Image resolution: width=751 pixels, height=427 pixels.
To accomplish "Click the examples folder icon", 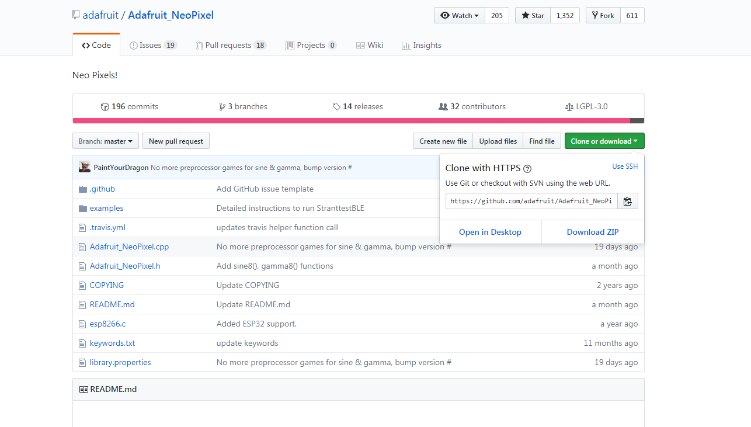I will click(82, 208).
